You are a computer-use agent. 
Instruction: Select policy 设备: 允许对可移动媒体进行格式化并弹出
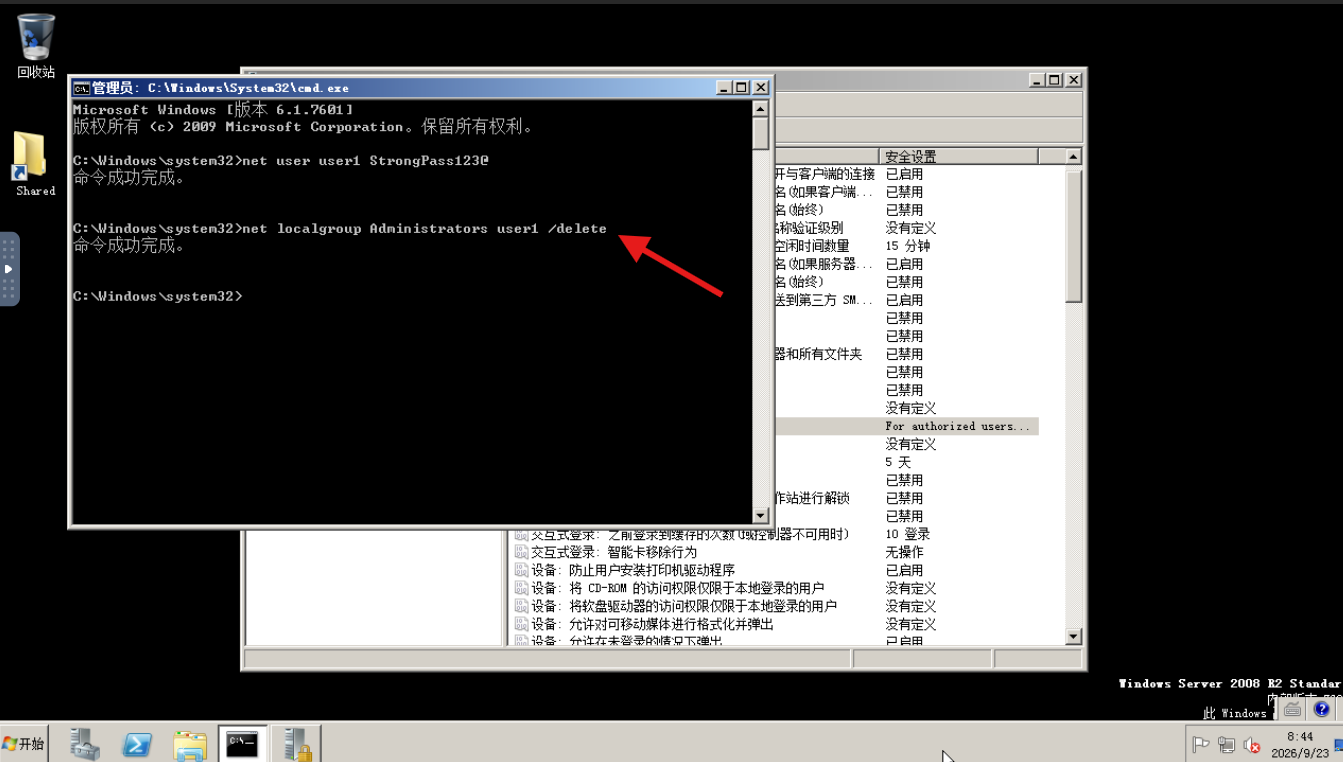[653, 624]
